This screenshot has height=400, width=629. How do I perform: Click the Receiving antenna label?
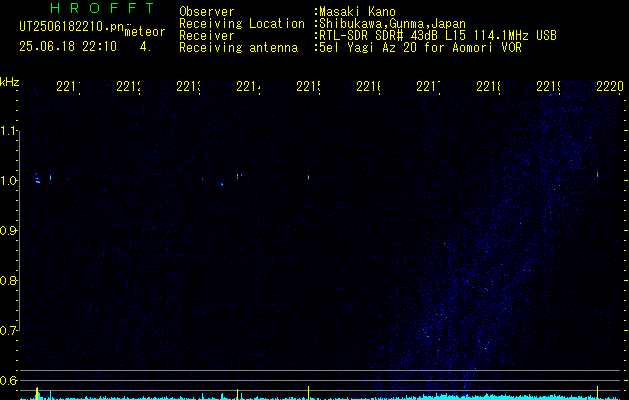pos(239,48)
